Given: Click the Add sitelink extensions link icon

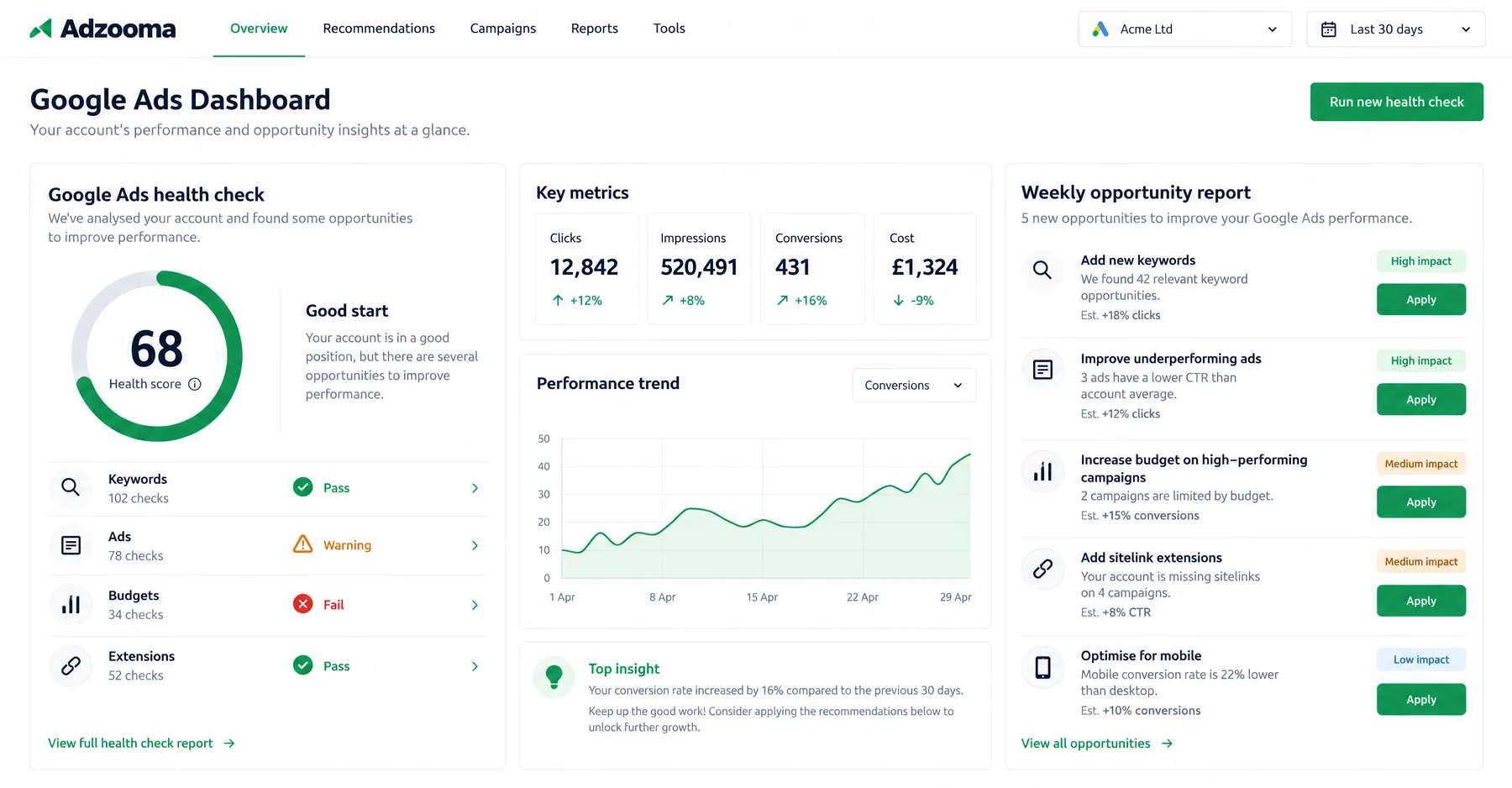Looking at the screenshot, I should pyautogui.click(x=1042, y=569).
